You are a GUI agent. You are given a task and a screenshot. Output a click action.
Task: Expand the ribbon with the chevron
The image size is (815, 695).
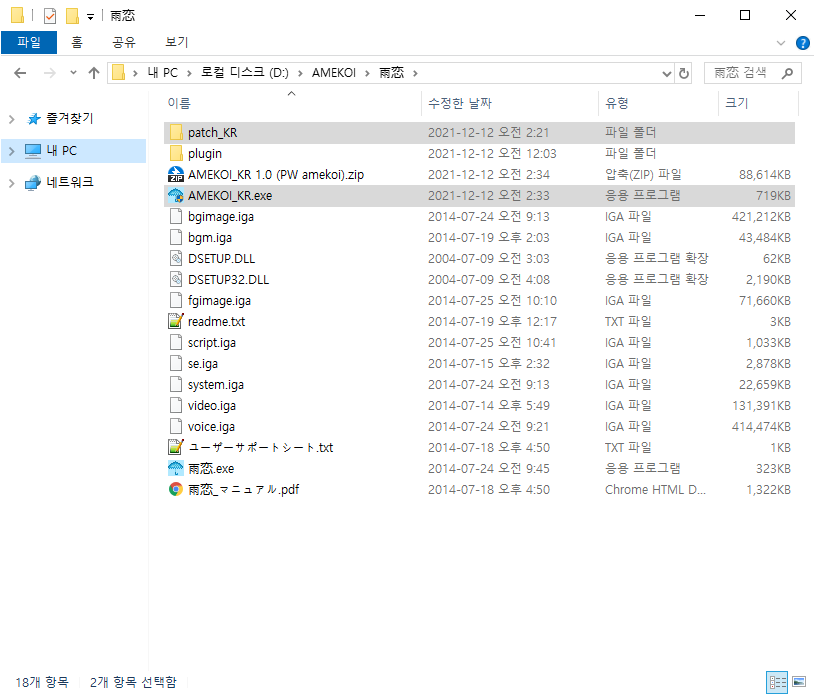(781, 43)
